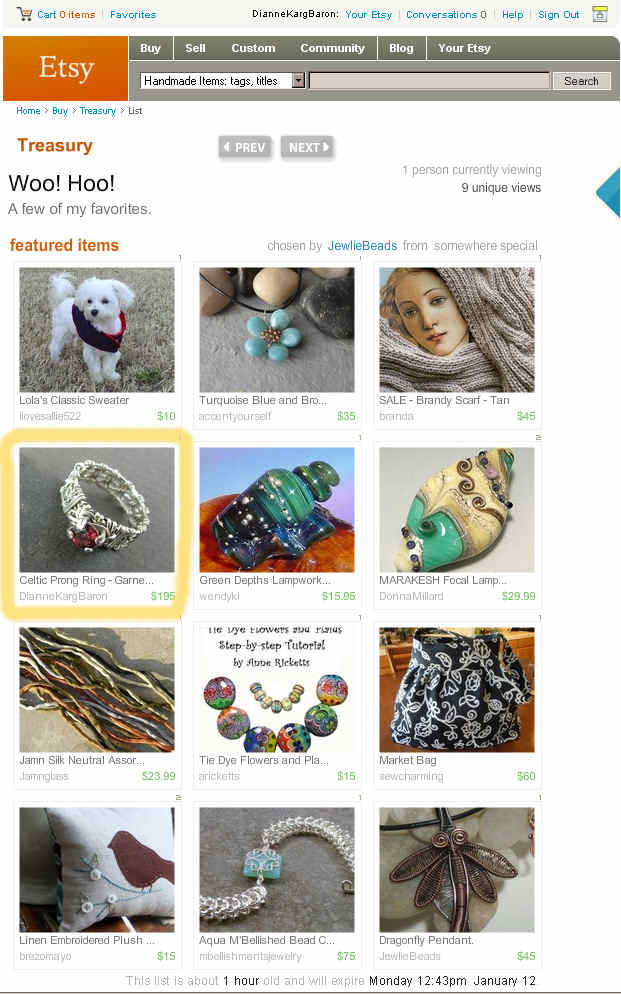Go to next treasury with NEXT
Viewport: 621px width, 994px height.
[307, 147]
